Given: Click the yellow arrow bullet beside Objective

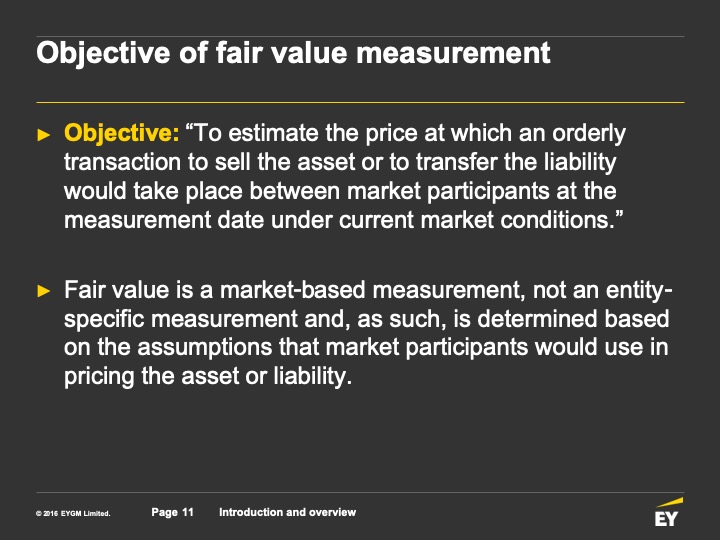Looking at the screenshot, I should 44,135.
